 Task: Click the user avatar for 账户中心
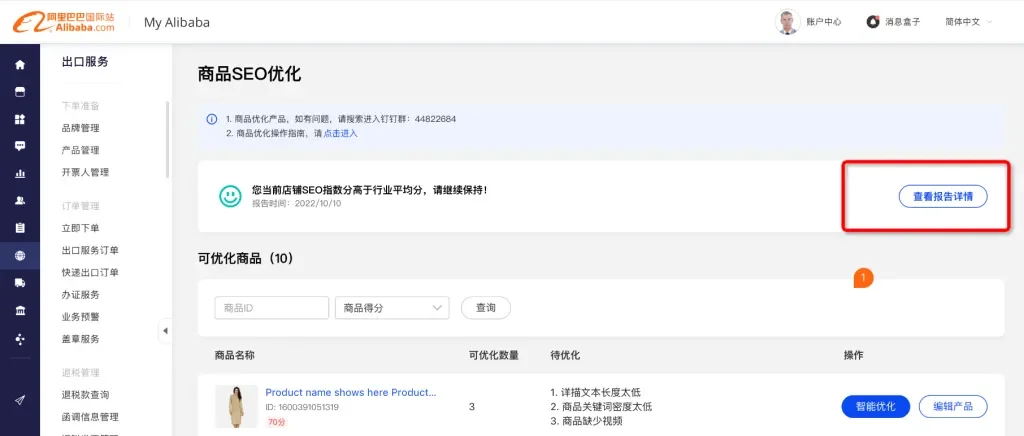point(788,22)
